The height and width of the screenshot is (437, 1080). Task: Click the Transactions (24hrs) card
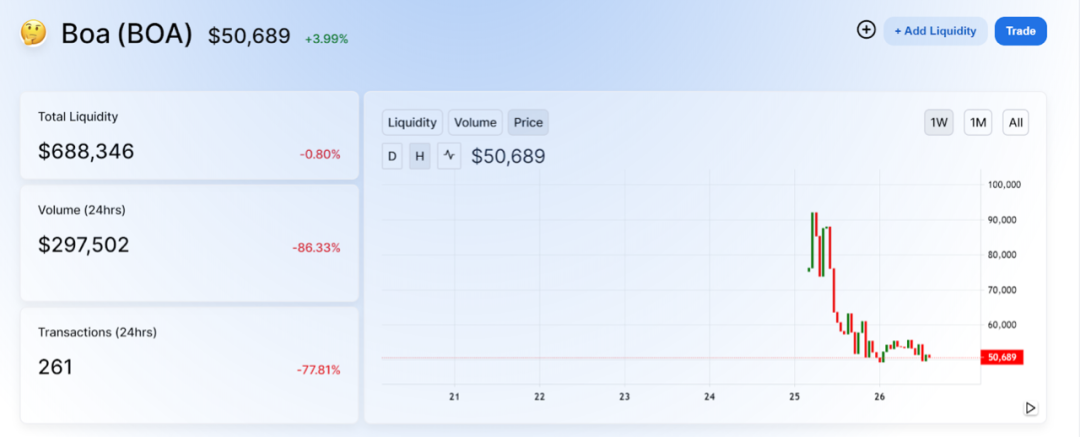189,364
